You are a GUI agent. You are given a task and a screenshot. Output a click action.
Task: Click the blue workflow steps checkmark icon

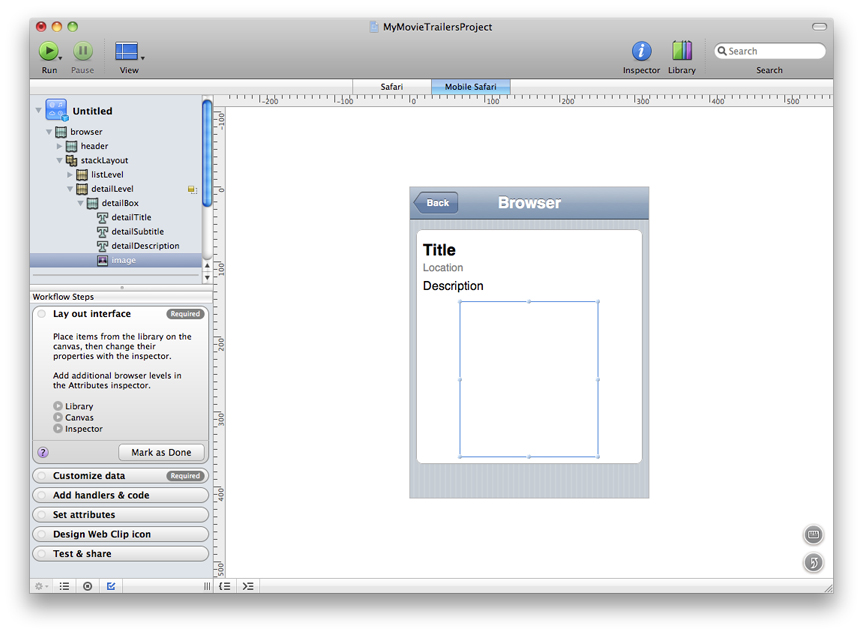click(111, 586)
